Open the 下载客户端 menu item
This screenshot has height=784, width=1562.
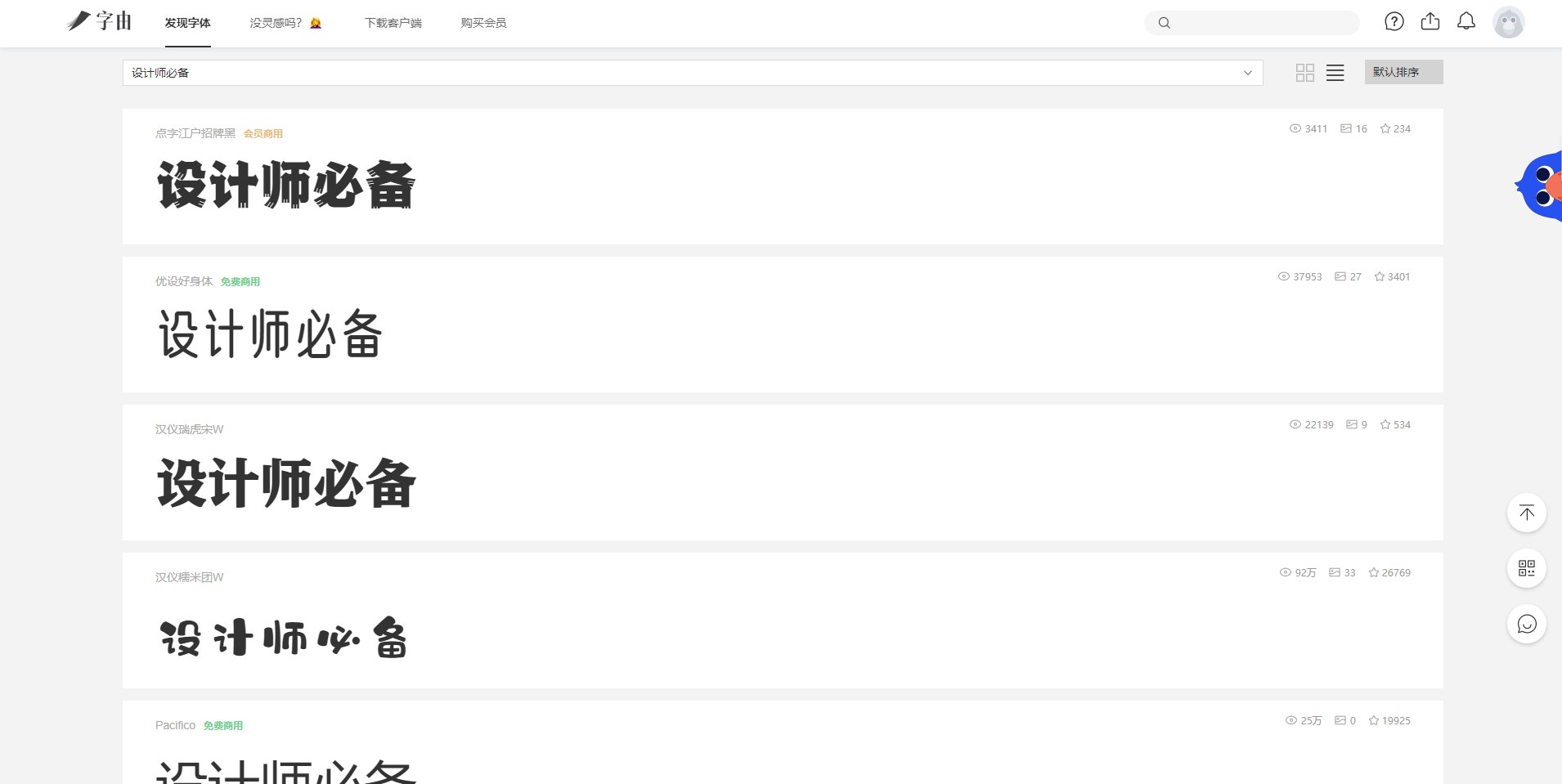[x=393, y=23]
